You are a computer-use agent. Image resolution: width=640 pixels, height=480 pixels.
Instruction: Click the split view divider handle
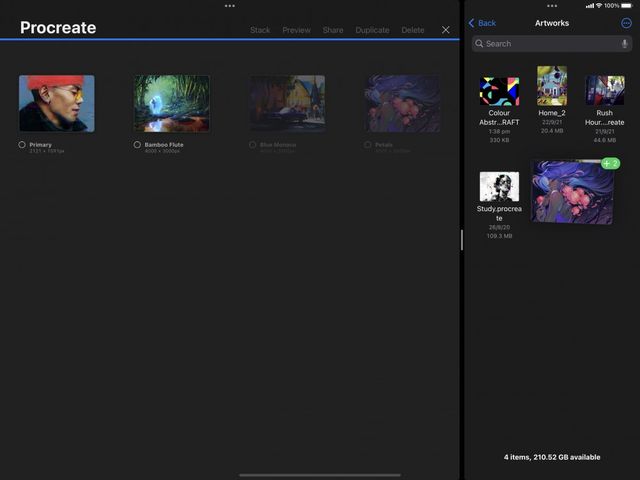(x=462, y=240)
